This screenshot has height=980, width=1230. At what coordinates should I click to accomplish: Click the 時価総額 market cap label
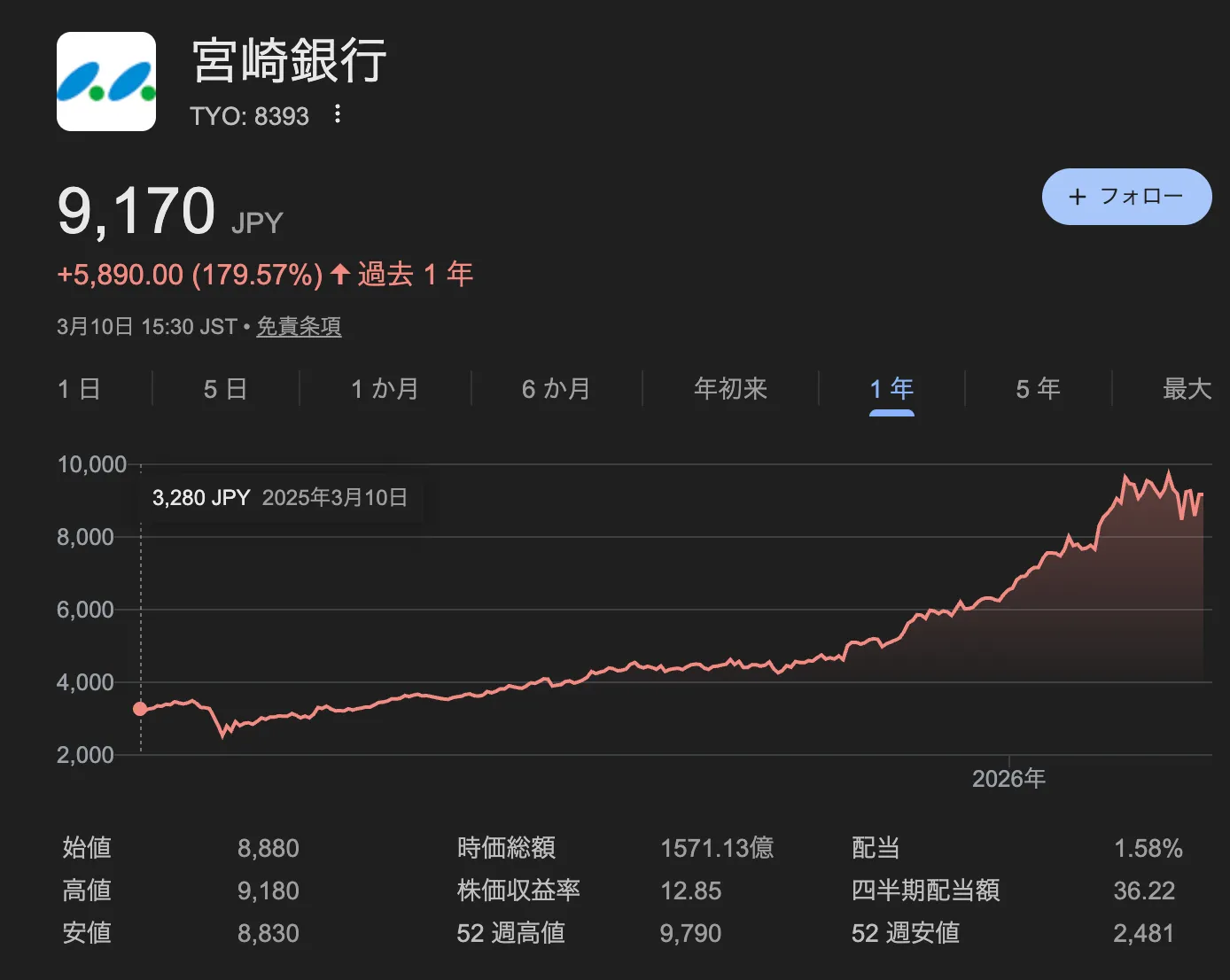506,848
